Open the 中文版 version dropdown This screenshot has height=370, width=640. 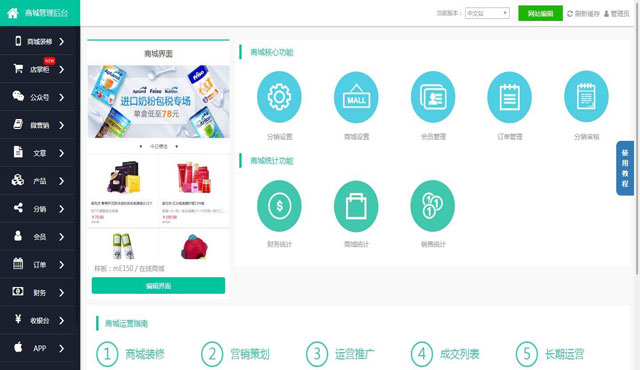tap(487, 13)
